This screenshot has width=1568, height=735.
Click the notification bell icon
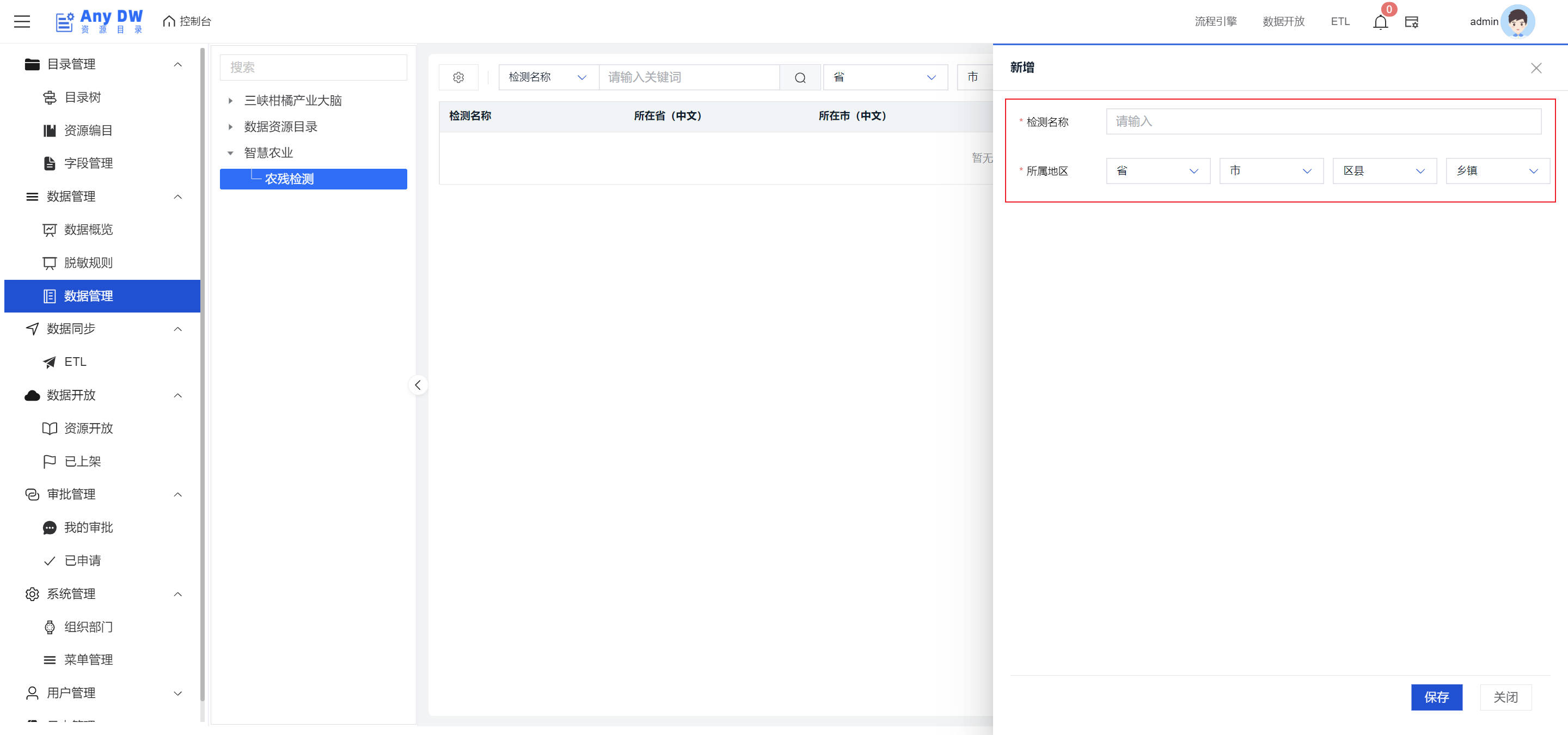[x=1380, y=22]
